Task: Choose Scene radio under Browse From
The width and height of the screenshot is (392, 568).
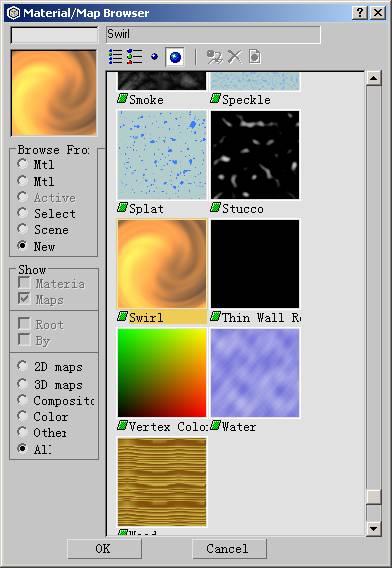Action: (22, 229)
